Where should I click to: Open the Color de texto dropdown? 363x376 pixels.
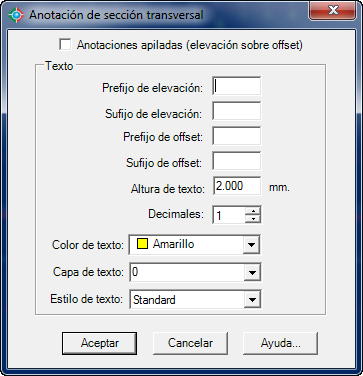pos(251,245)
